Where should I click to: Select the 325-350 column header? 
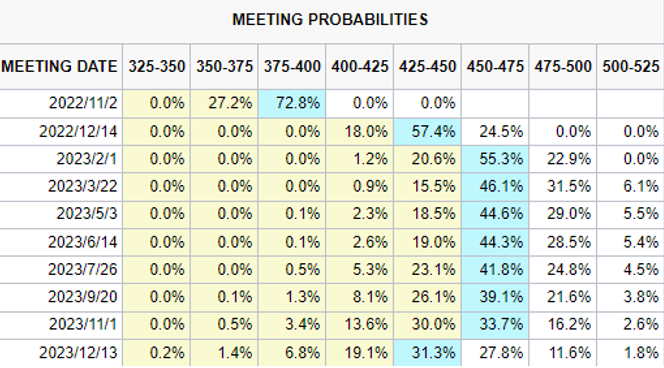point(157,66)
